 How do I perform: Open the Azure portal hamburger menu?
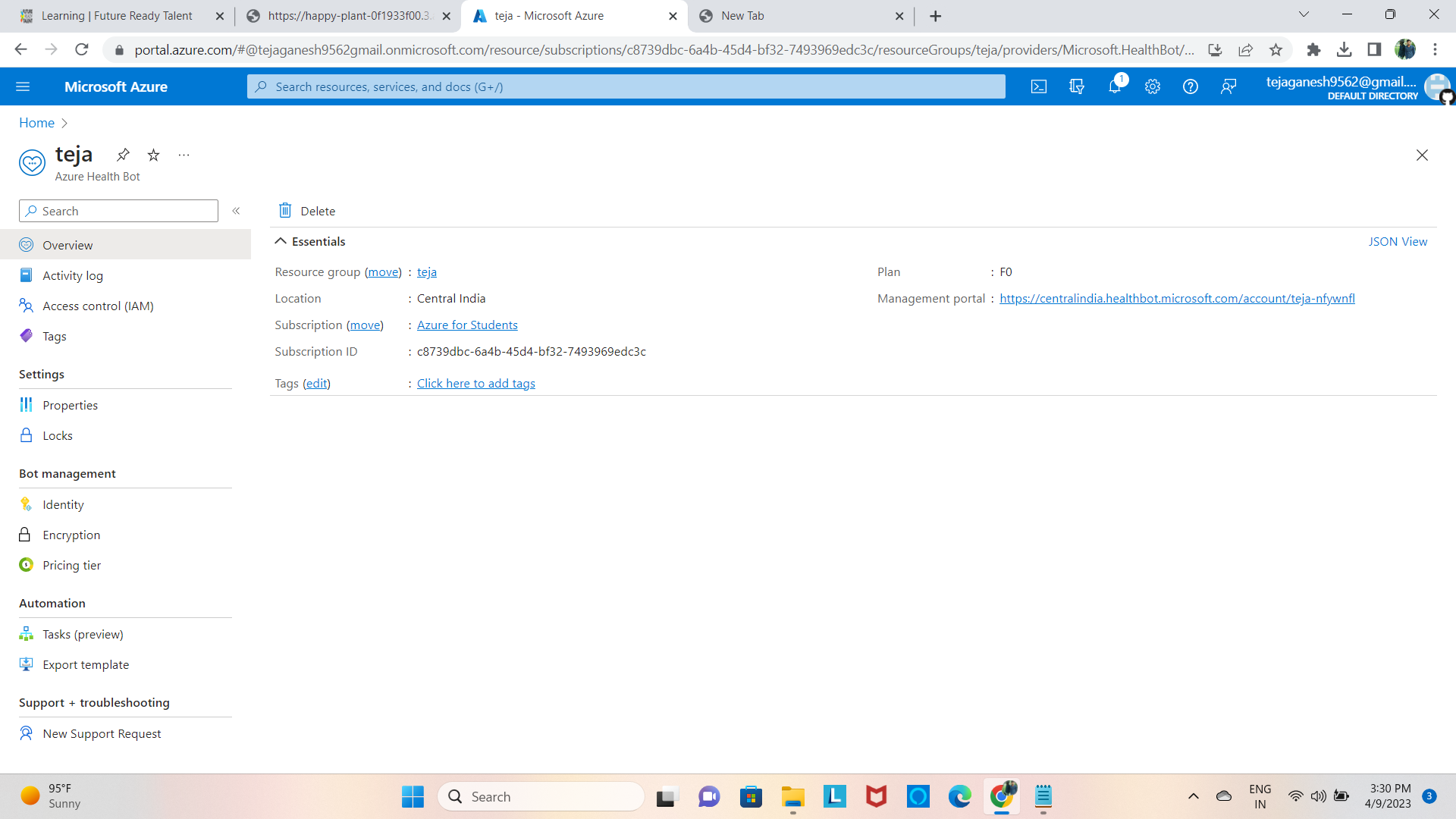(23, 87)
